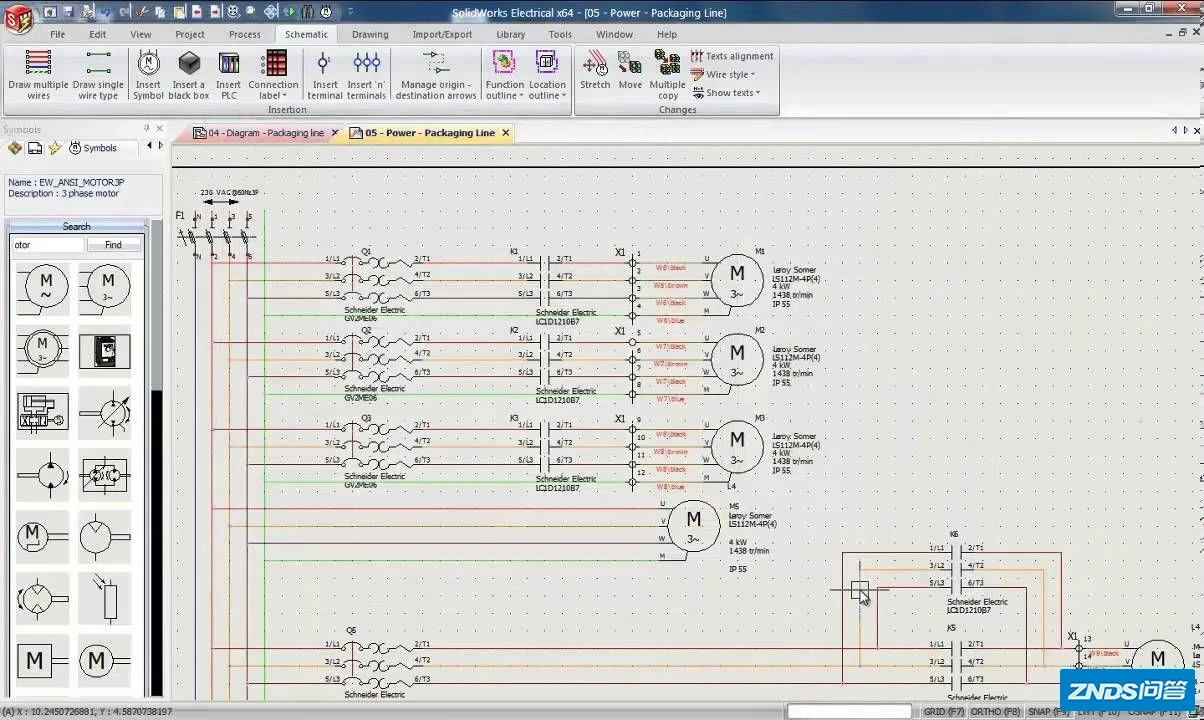Expand the Wire style dropdown
Viewport: 1204px width, 720px height.
729,75
